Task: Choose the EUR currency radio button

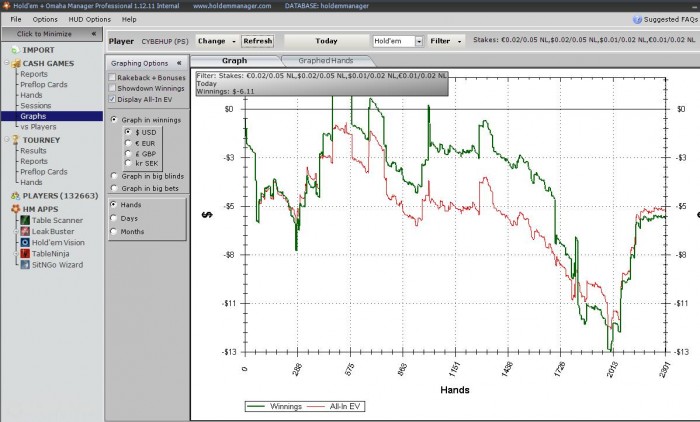Action: click(128, 143)
